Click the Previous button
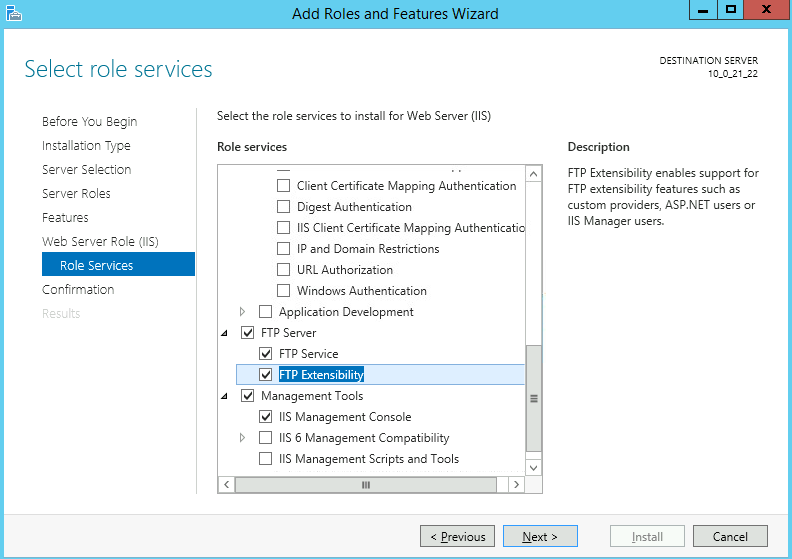Screen dimensions: 792x559 click(457, 537)
